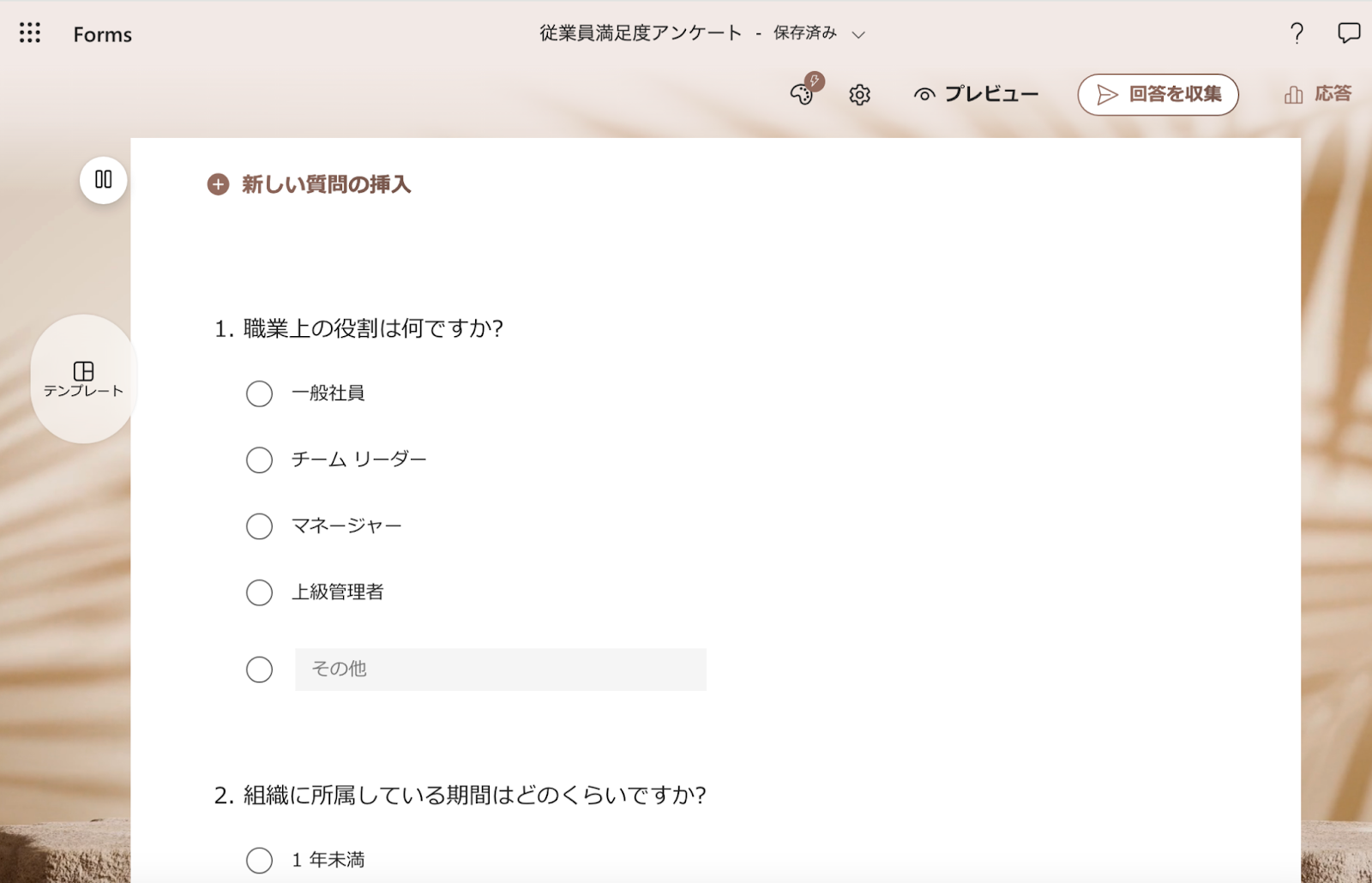The image size is (1372, 883).
Task: Click the プレビュー eye icon
Action: coord(924,94)
